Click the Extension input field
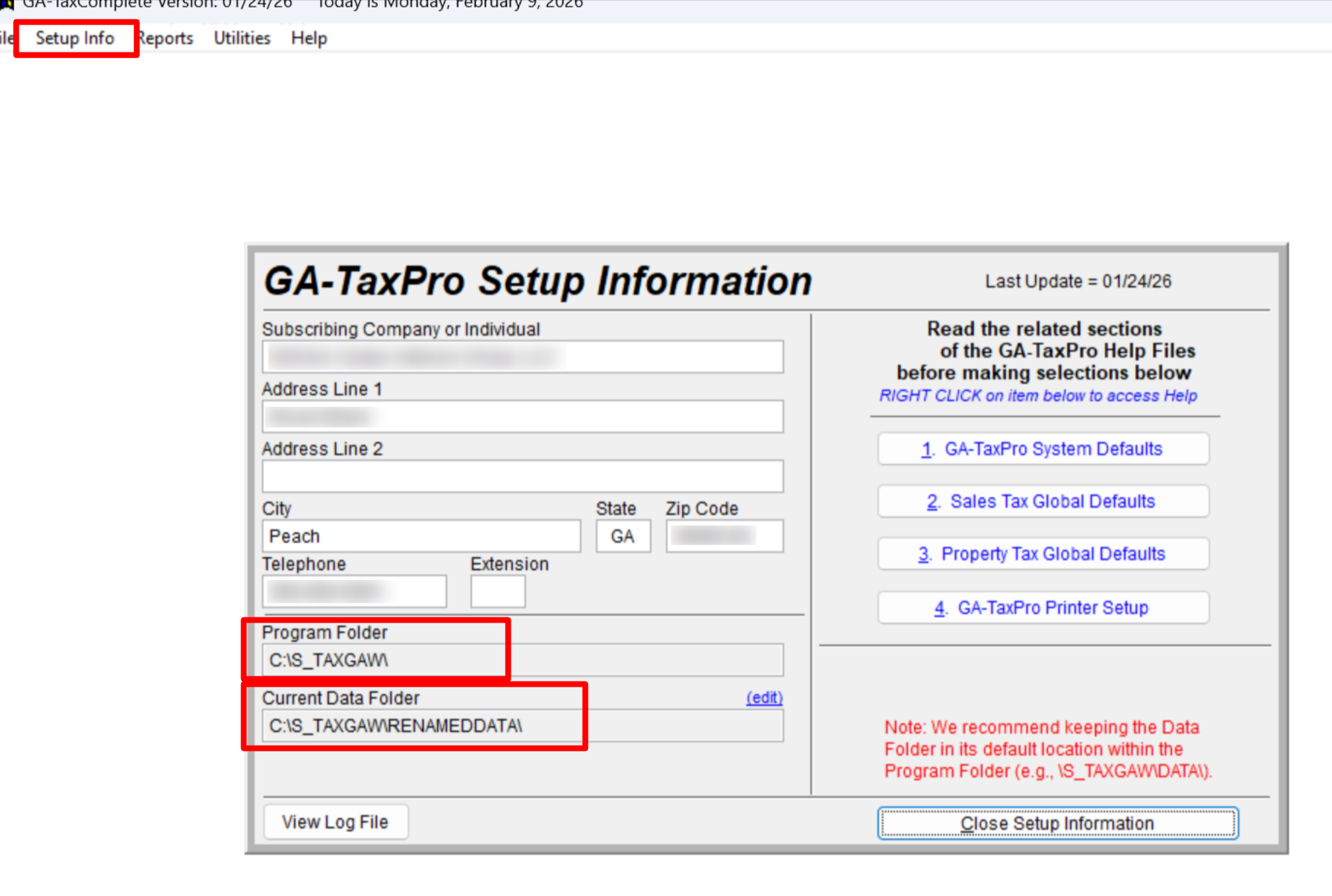Screen dimensions: 1332x896 (497, 592)
